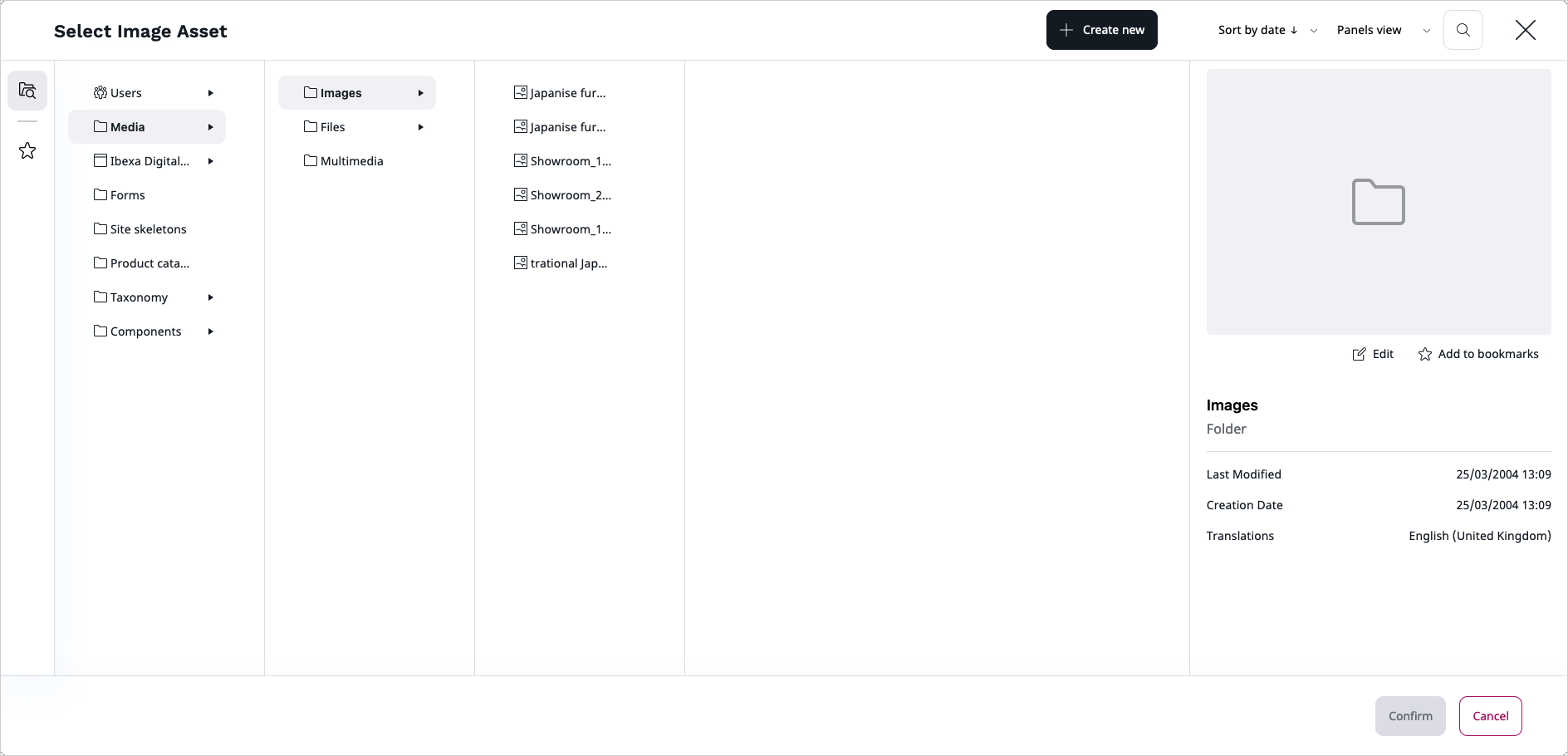Image resolution: width=1568 pixels, height=756 pixels.
Task: Open the Panels view dropdown
Action: [x=1384, y=30]
